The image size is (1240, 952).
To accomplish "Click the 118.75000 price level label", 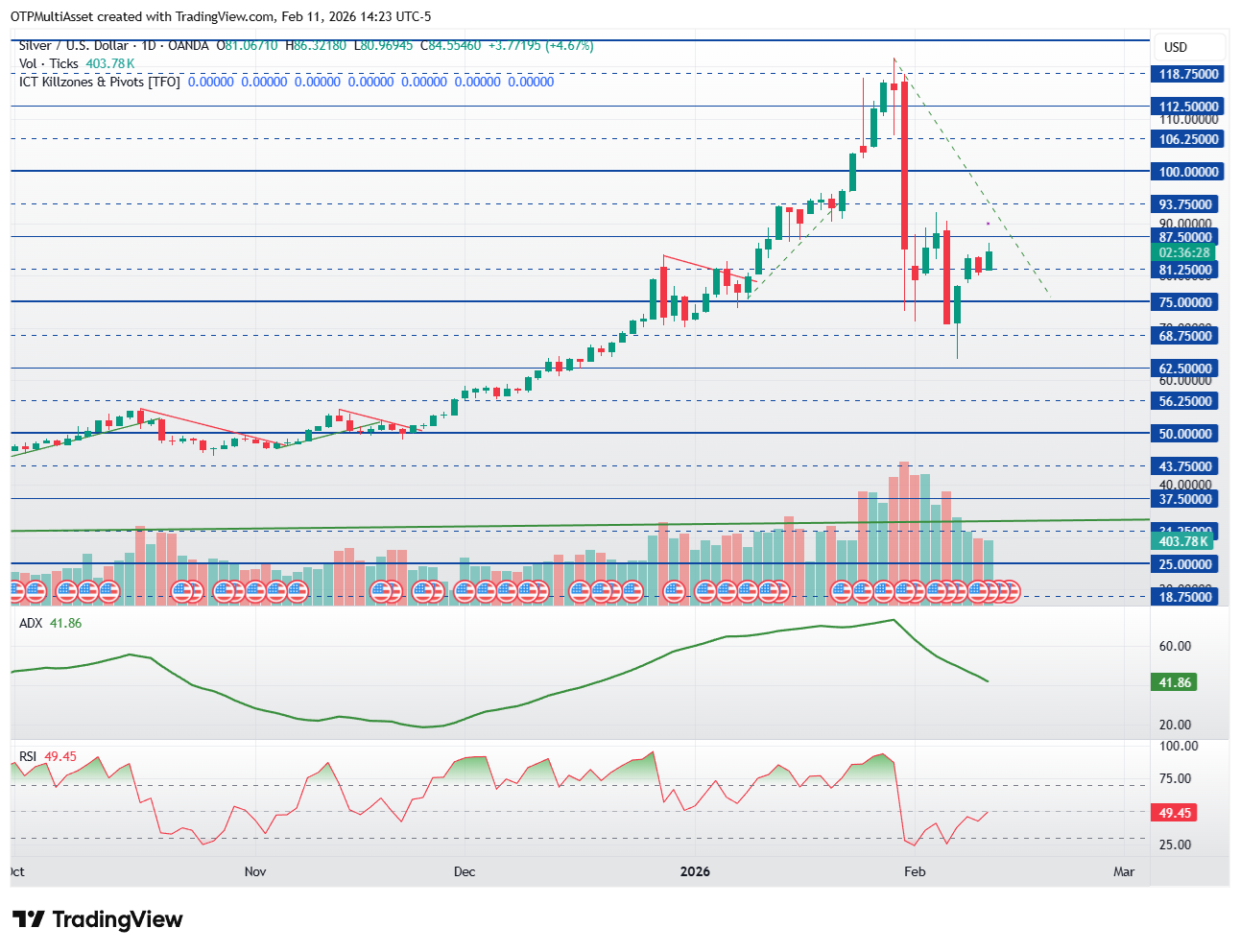I will [1188, 74].
